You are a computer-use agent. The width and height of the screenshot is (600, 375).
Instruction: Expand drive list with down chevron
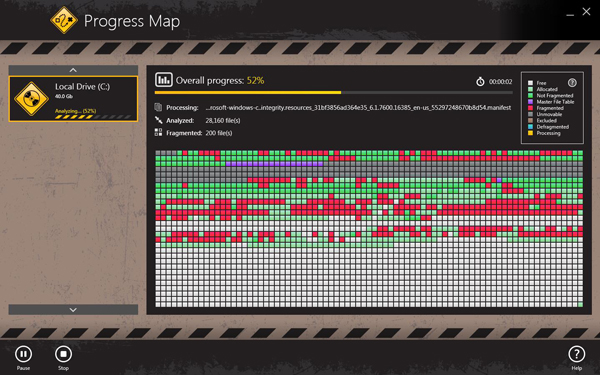coord(73,310)
